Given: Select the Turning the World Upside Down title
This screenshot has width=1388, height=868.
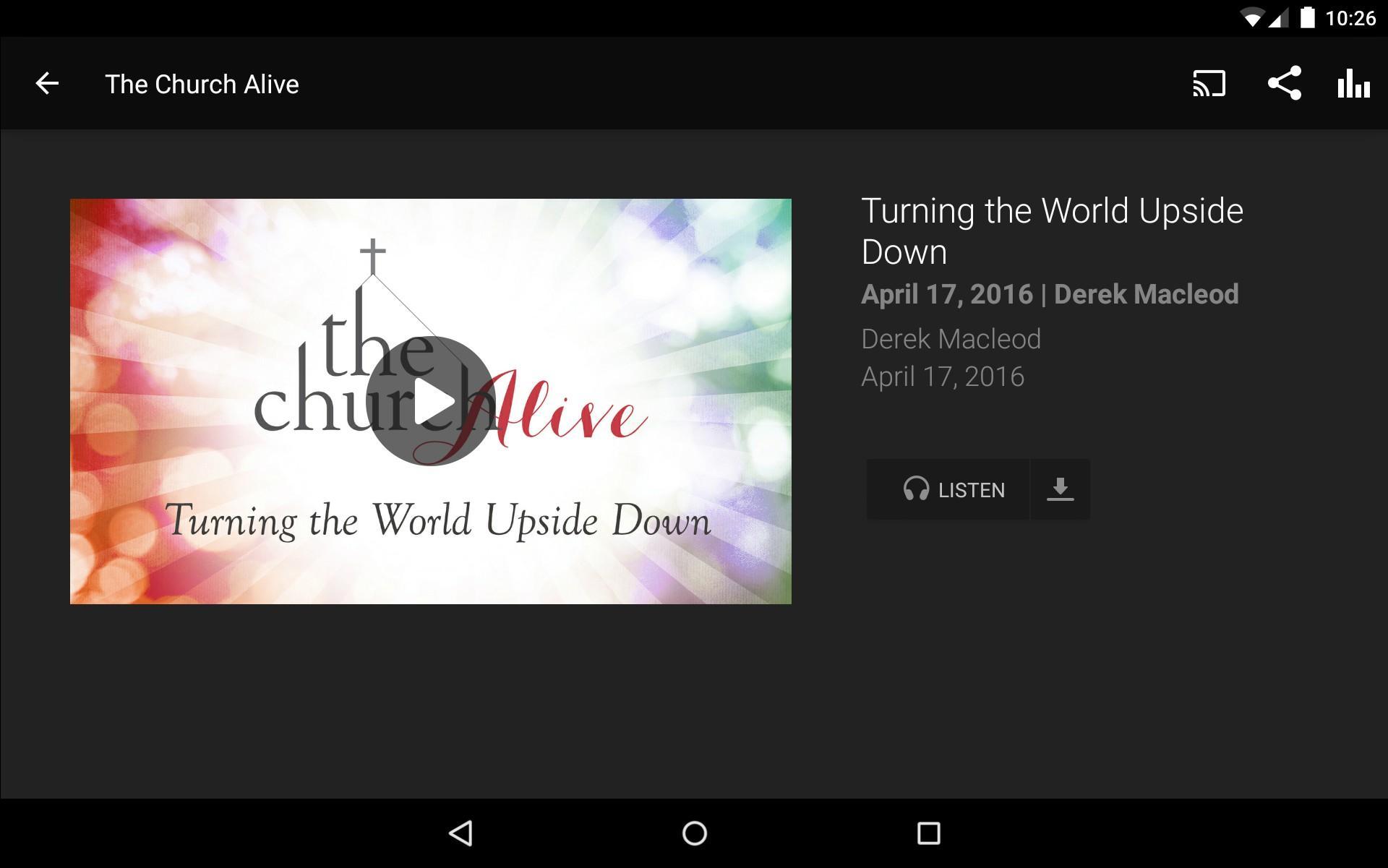Looking at the screenshot, I should coord(1052,231).
